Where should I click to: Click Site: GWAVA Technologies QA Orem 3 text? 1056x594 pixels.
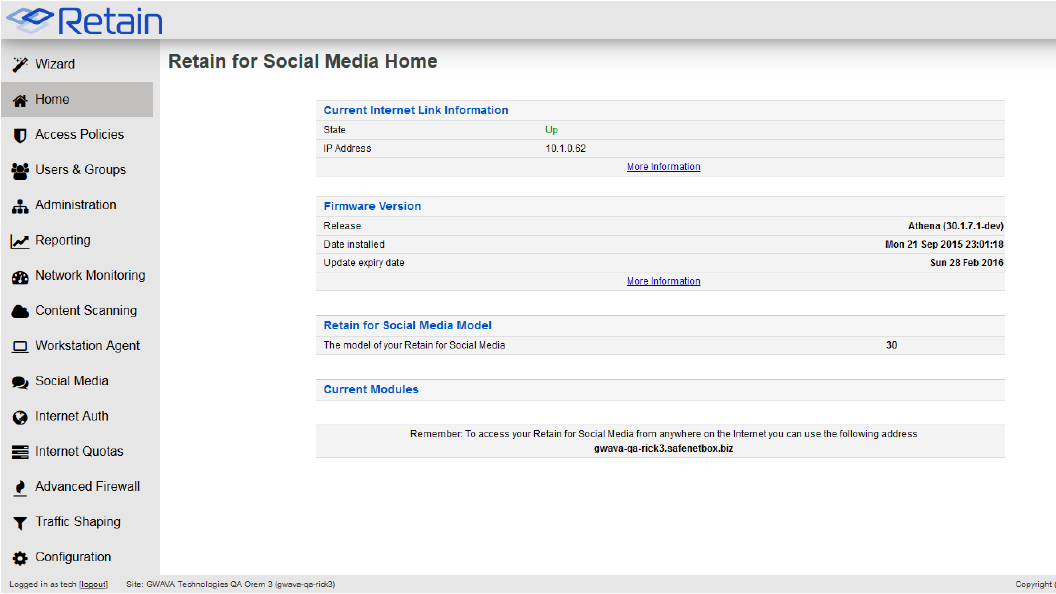(x=230, y=585)
